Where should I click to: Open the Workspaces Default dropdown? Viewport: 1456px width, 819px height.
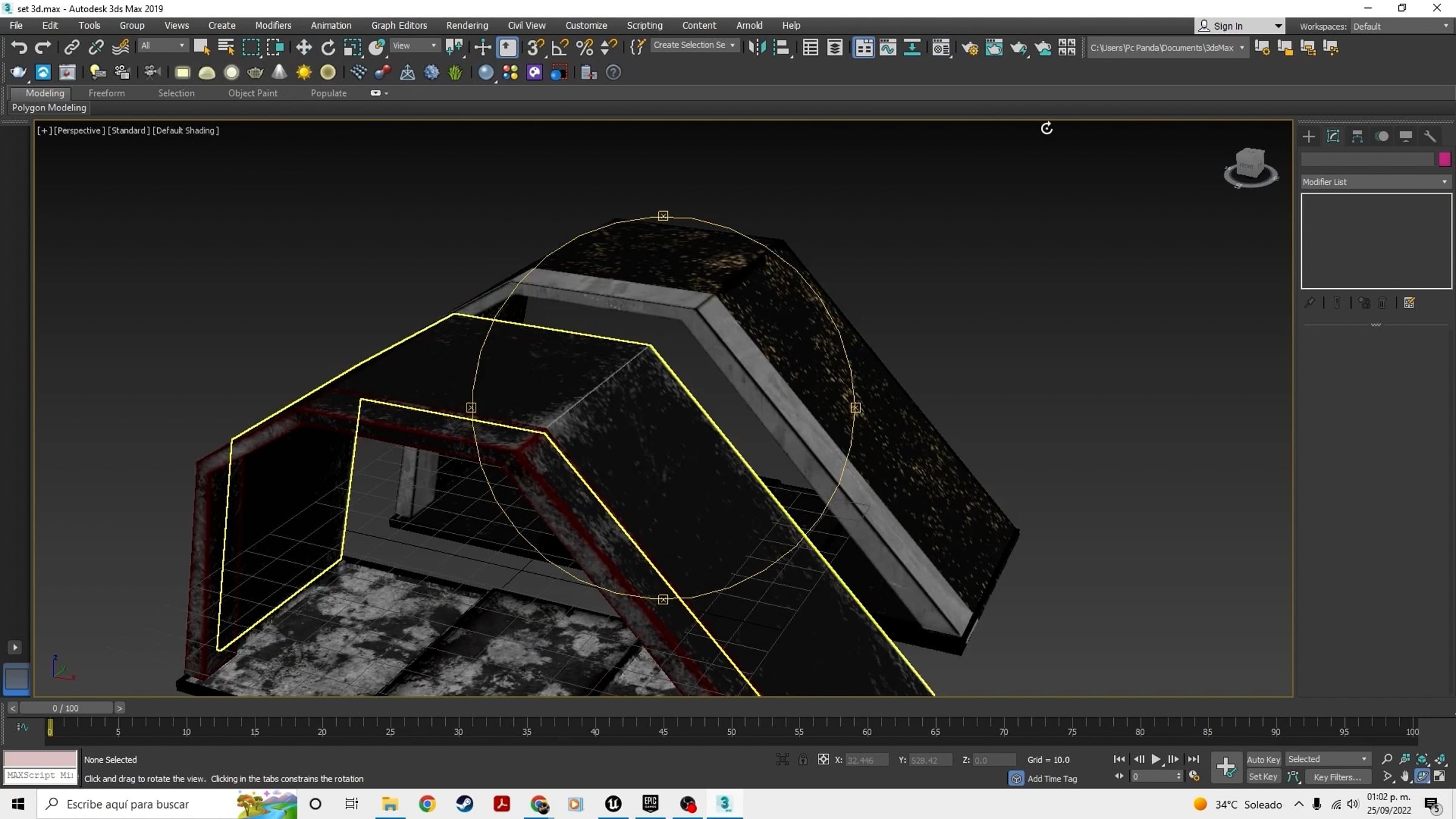coord(1401,26)
